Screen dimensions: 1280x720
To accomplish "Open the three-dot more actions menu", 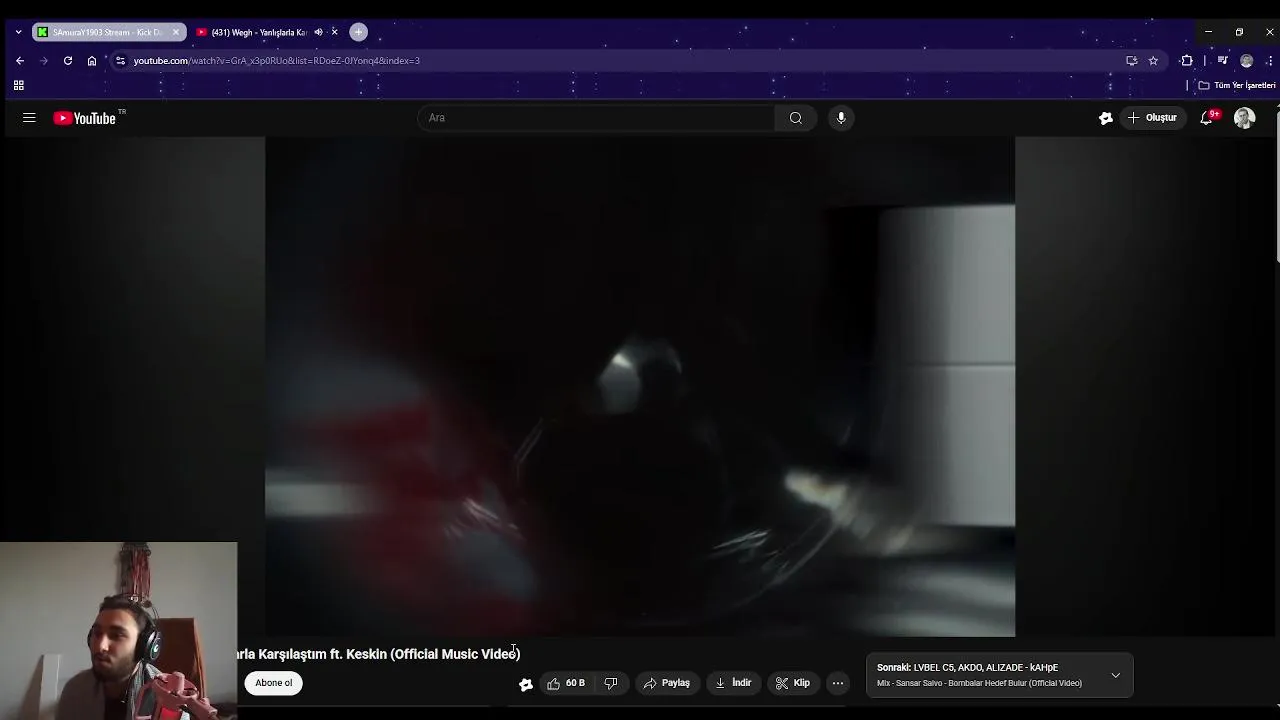I will tap(838, 683).
